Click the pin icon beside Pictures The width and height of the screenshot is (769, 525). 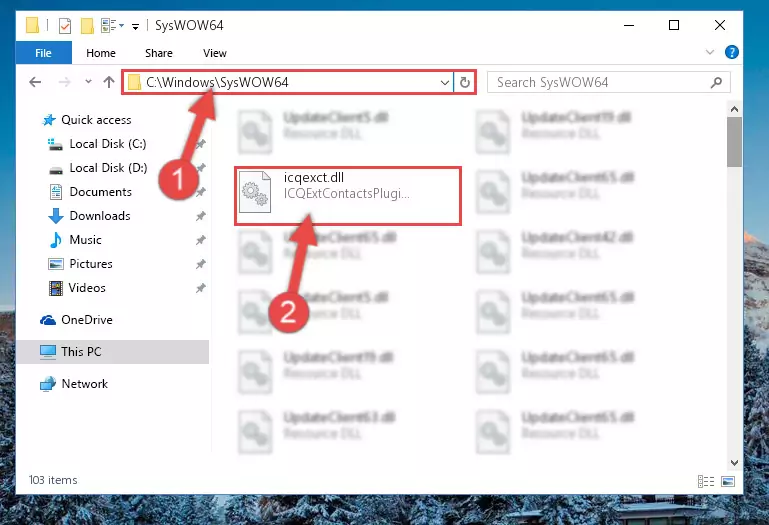tap(201, 264)
